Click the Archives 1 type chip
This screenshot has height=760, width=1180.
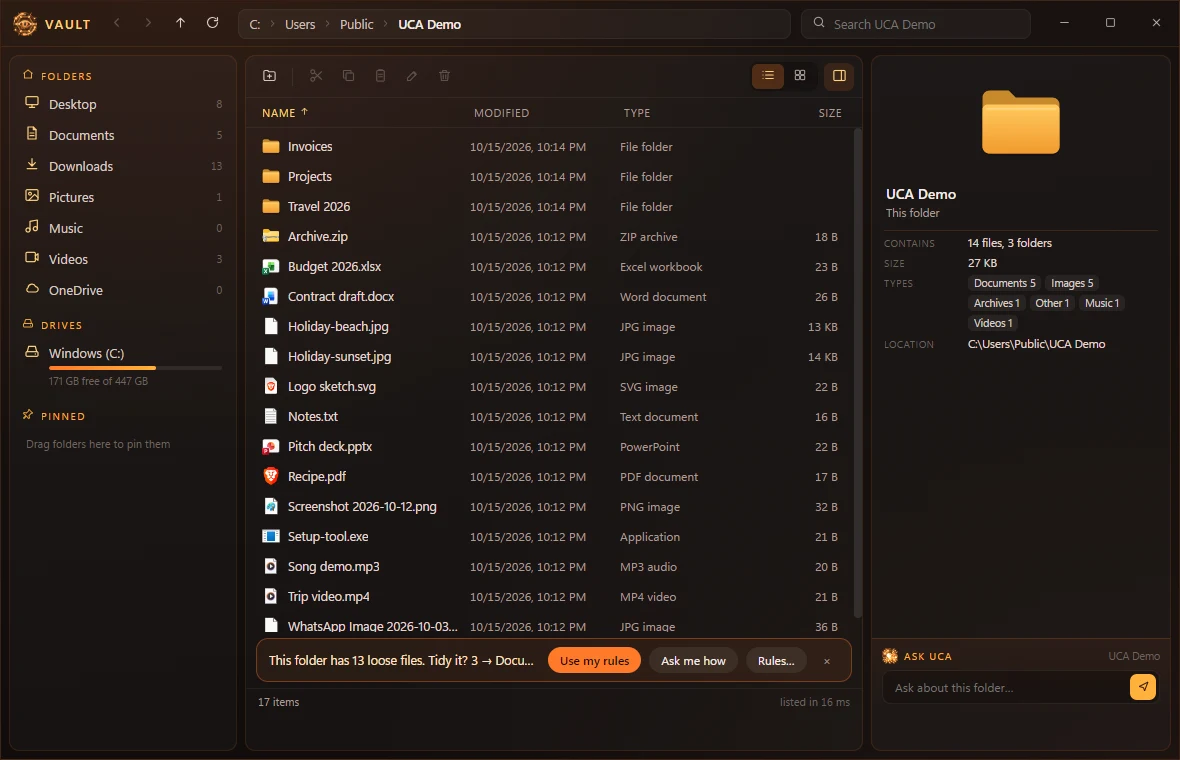[x=996, y=303]
